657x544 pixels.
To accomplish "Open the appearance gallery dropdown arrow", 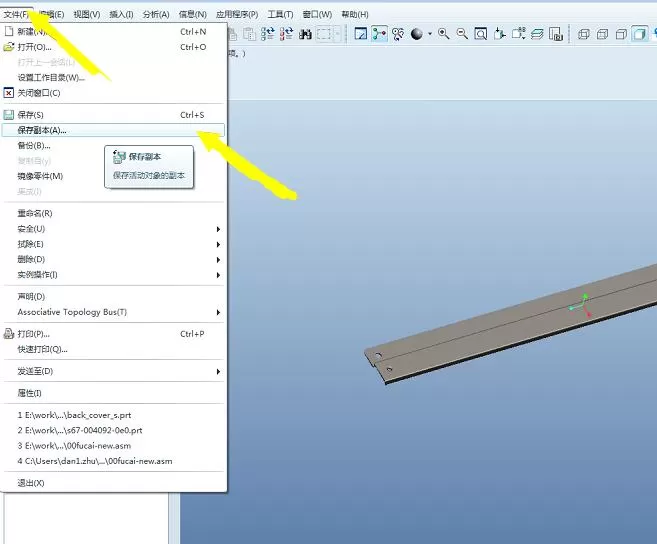I will point(430,34).
